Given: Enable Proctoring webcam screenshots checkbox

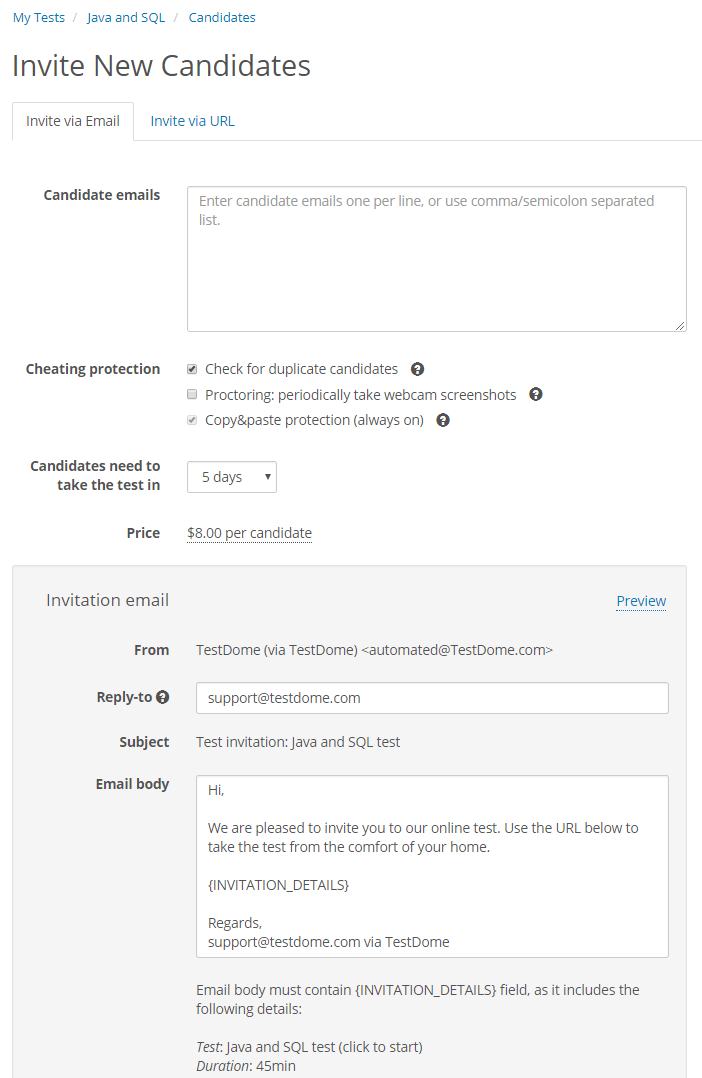Looking at the screenshot, I should pos(192,395).
